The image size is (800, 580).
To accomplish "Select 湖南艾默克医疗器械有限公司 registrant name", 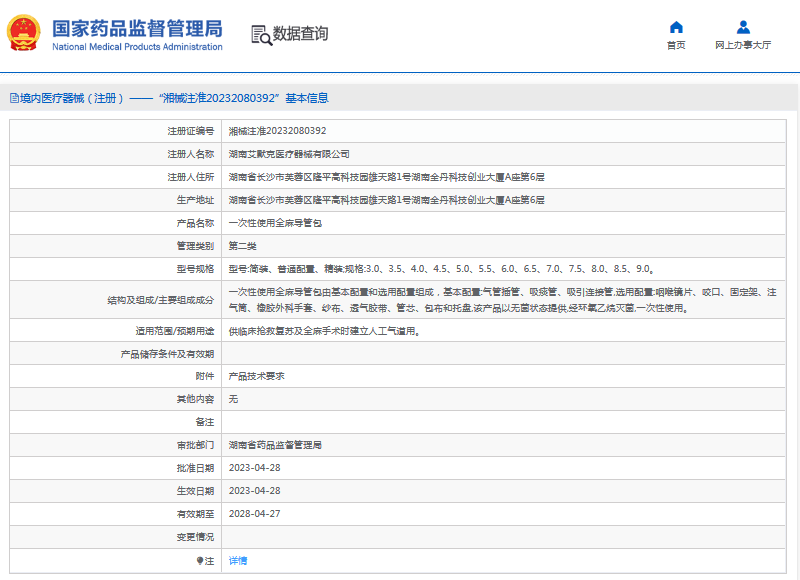I will pyautogui.click(x=289, y=154).
